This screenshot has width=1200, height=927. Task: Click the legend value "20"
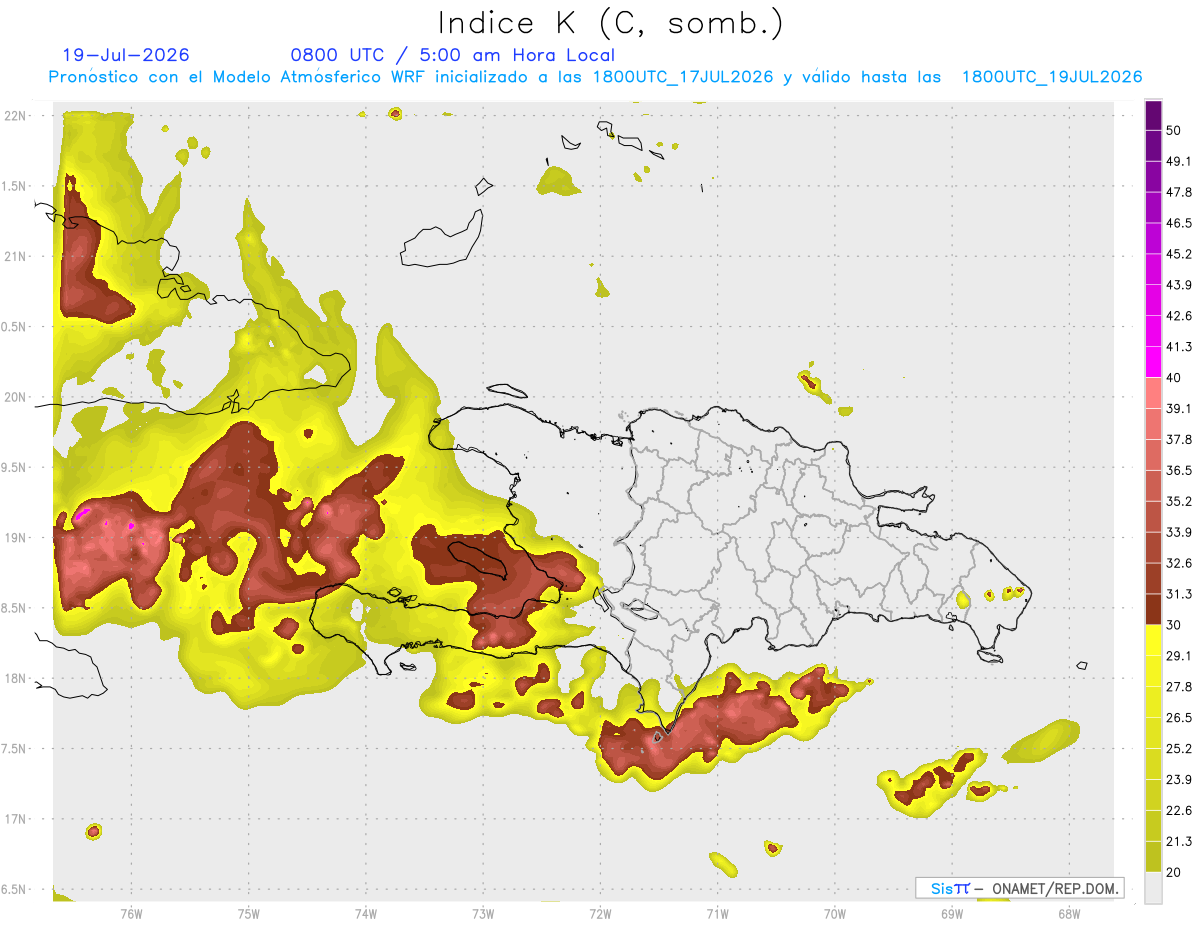[x=1175, y=872]
